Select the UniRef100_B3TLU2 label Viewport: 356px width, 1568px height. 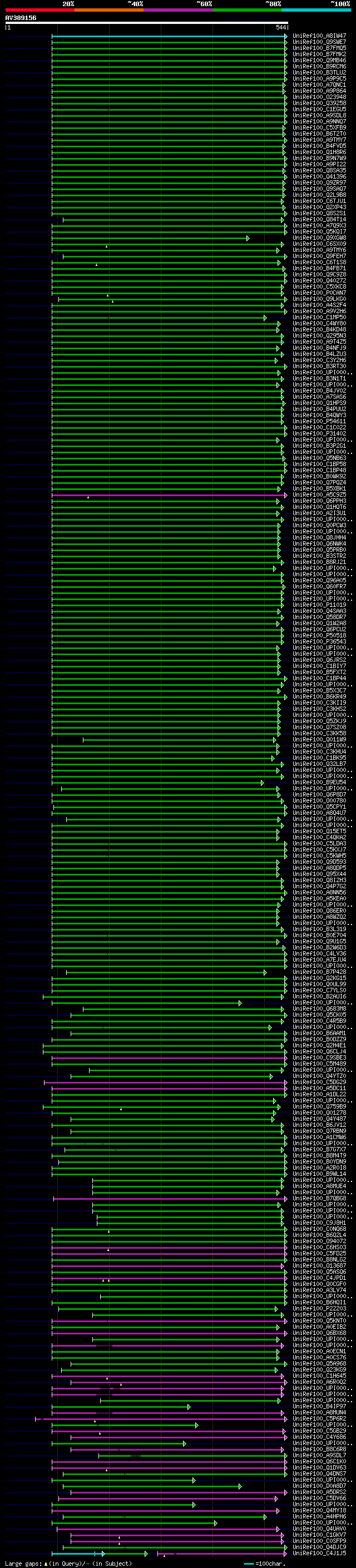tap(319, 72)
